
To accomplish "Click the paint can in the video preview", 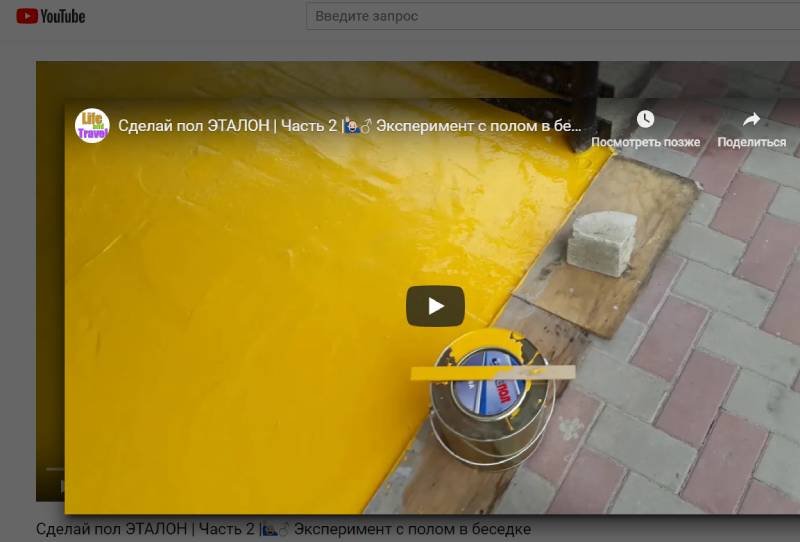I will (490, 400).
